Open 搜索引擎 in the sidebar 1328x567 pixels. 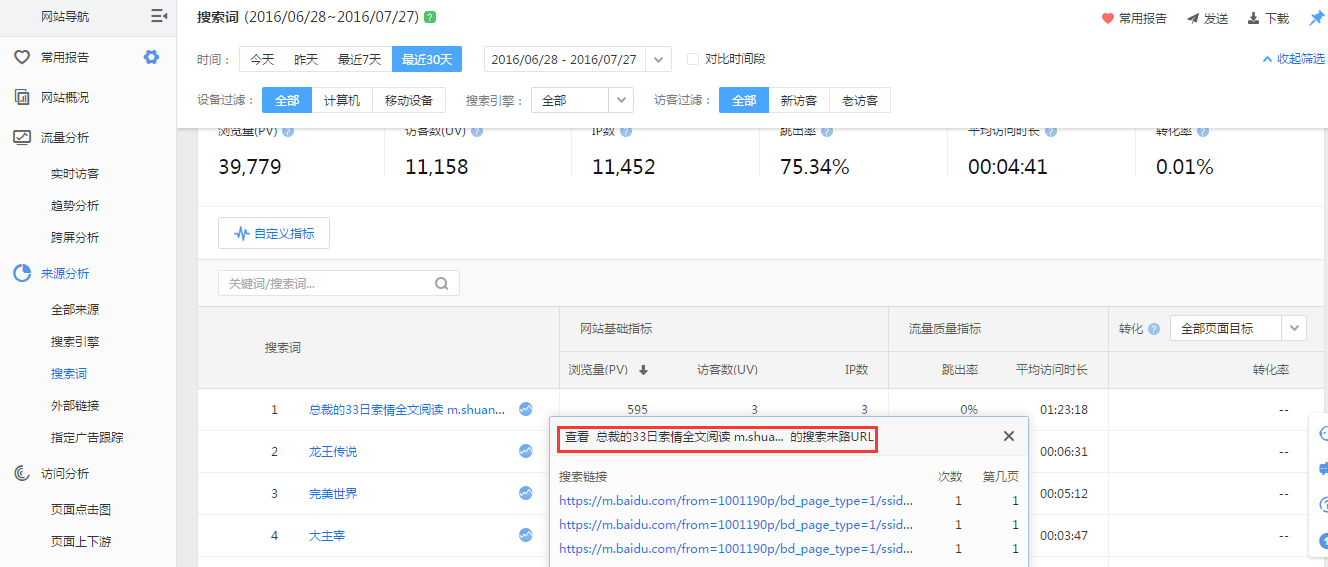tap(75, 341)
